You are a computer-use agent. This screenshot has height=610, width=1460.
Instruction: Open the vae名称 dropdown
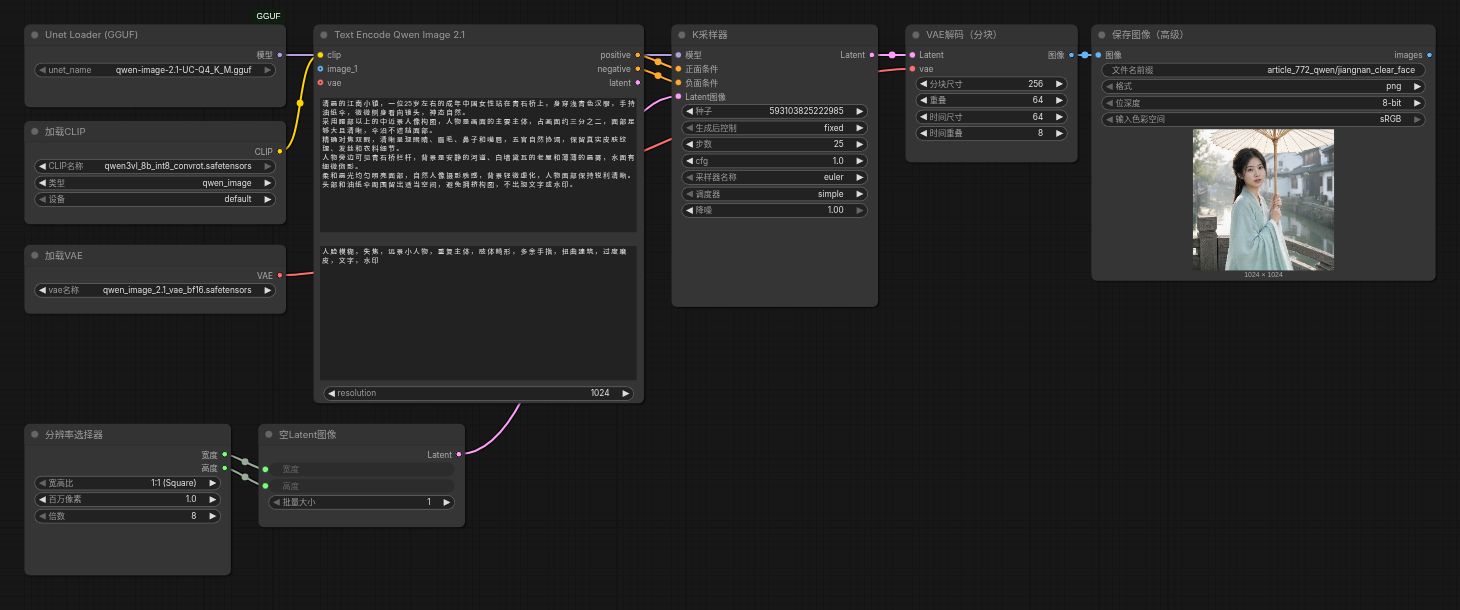[x=155, y=290]
